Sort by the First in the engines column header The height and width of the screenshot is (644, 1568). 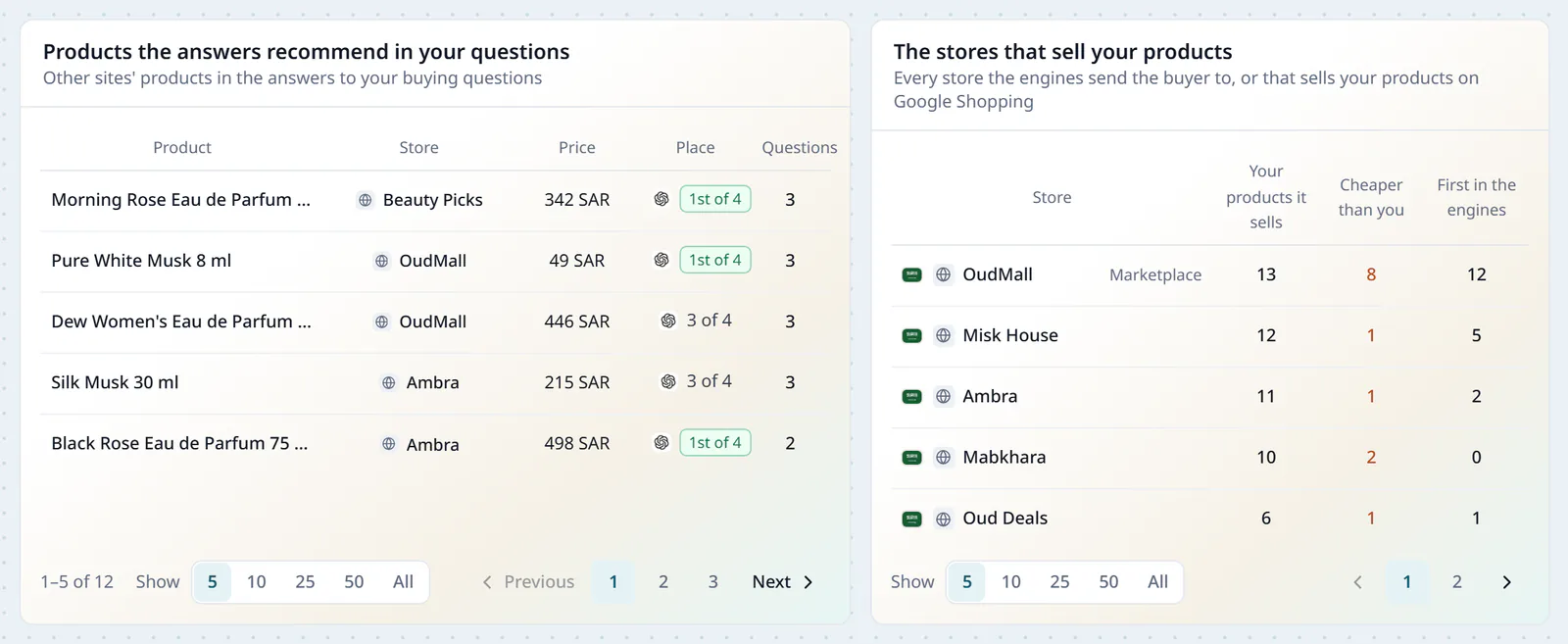click(x=1477, y=197)
